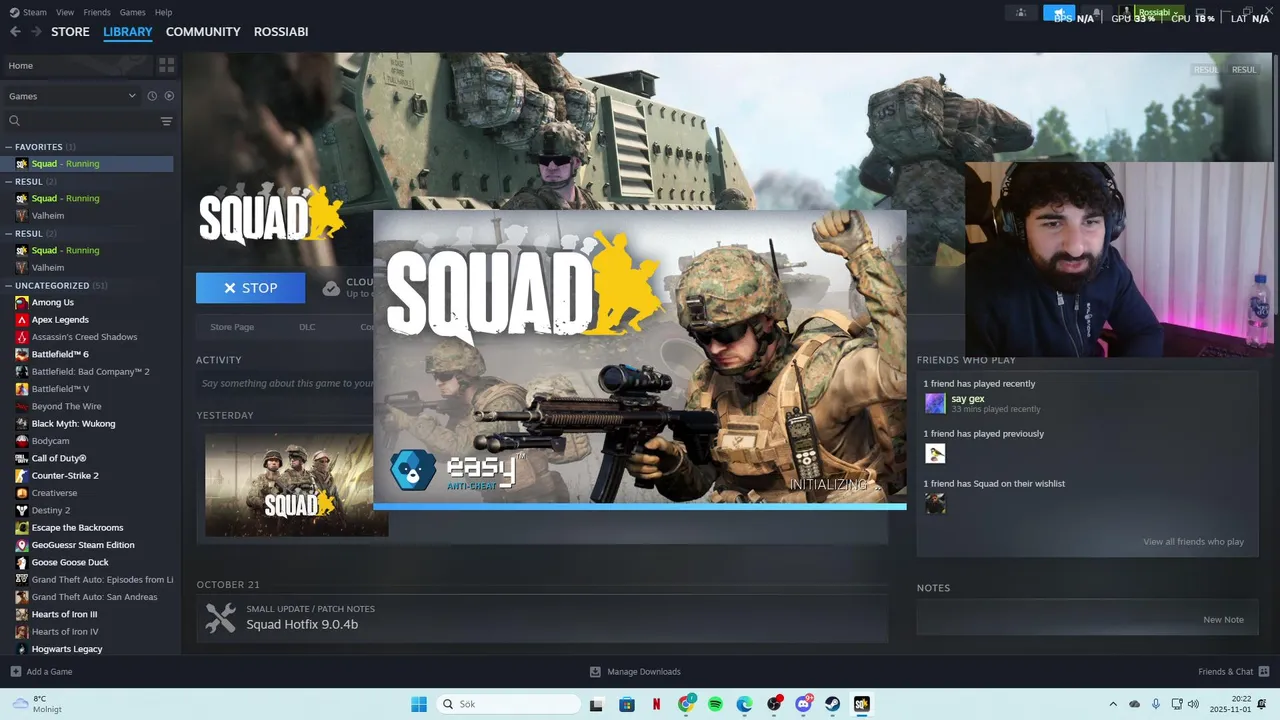Screen dimensions: 1280x720
Task: Open the View menu
Action: pyautogui.click(x=65, y=12)
